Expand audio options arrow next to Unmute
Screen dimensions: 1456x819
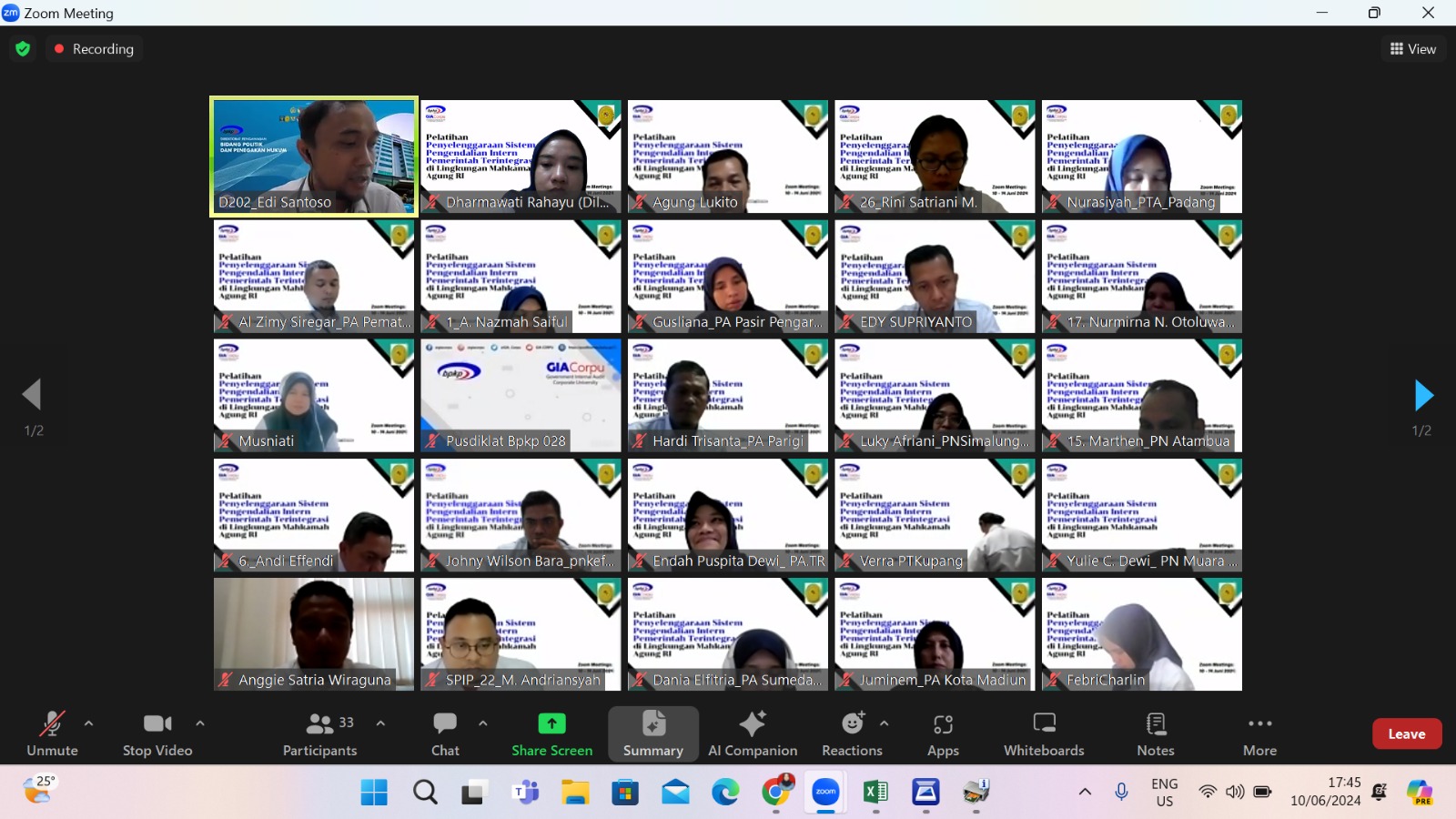pyautogui.click(x=88, y=723)
